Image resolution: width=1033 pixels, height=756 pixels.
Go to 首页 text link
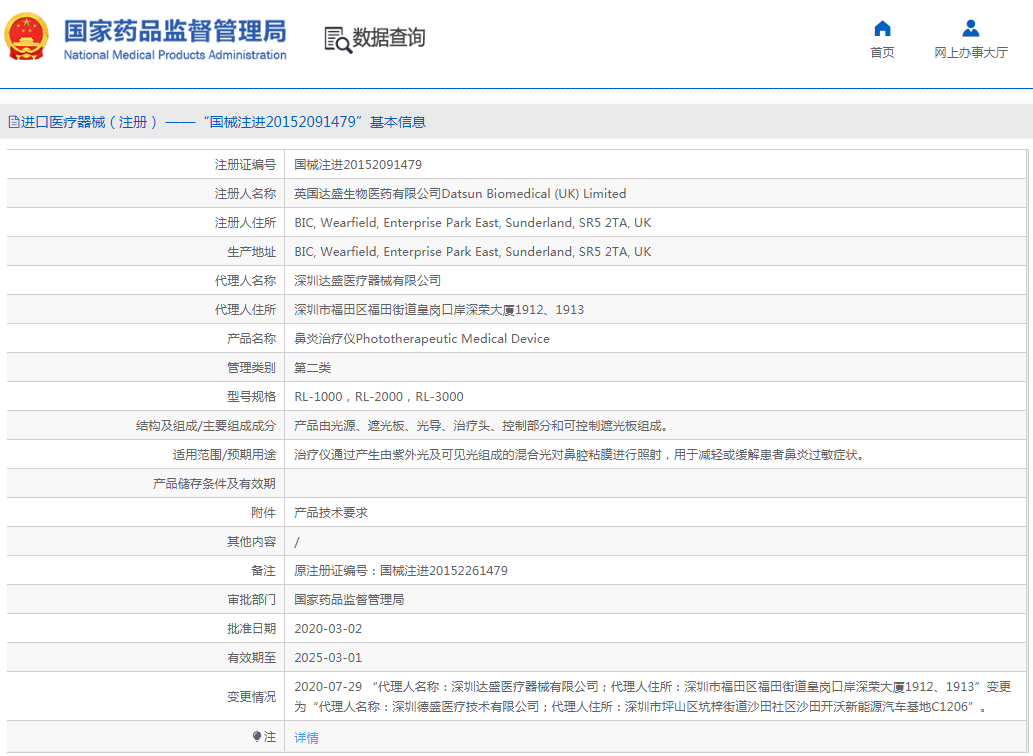point(882,53)
